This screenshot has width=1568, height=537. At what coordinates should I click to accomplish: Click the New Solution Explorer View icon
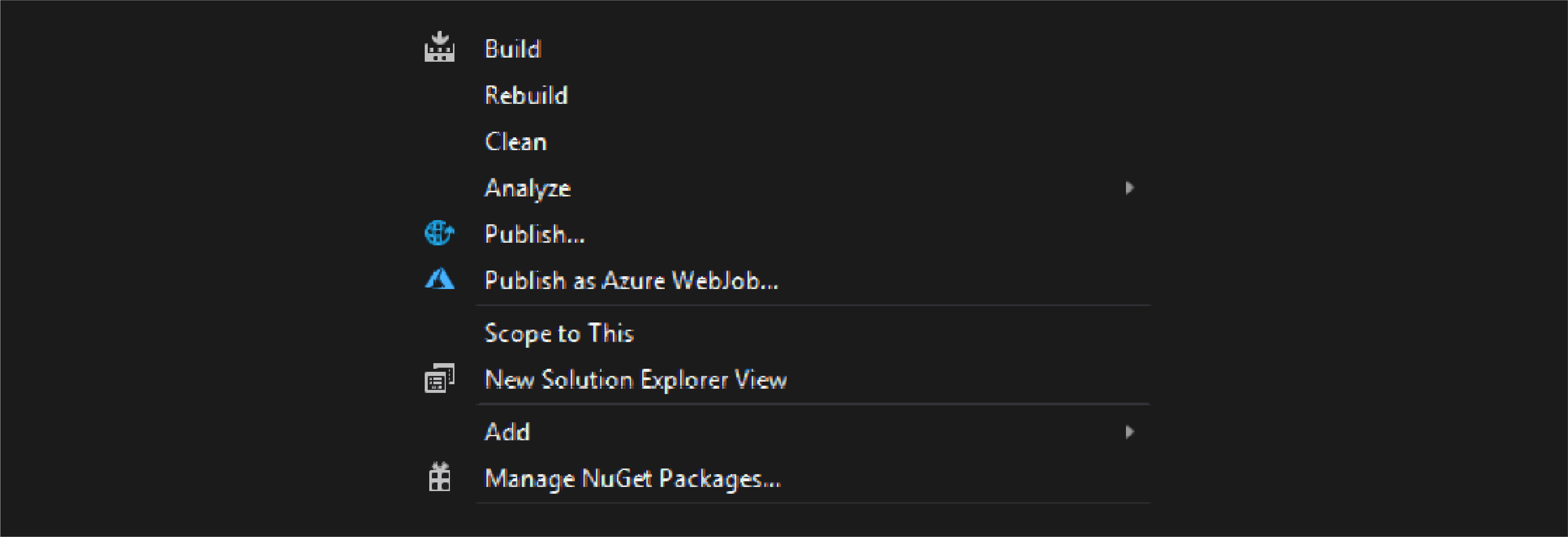tap(440, 378)
